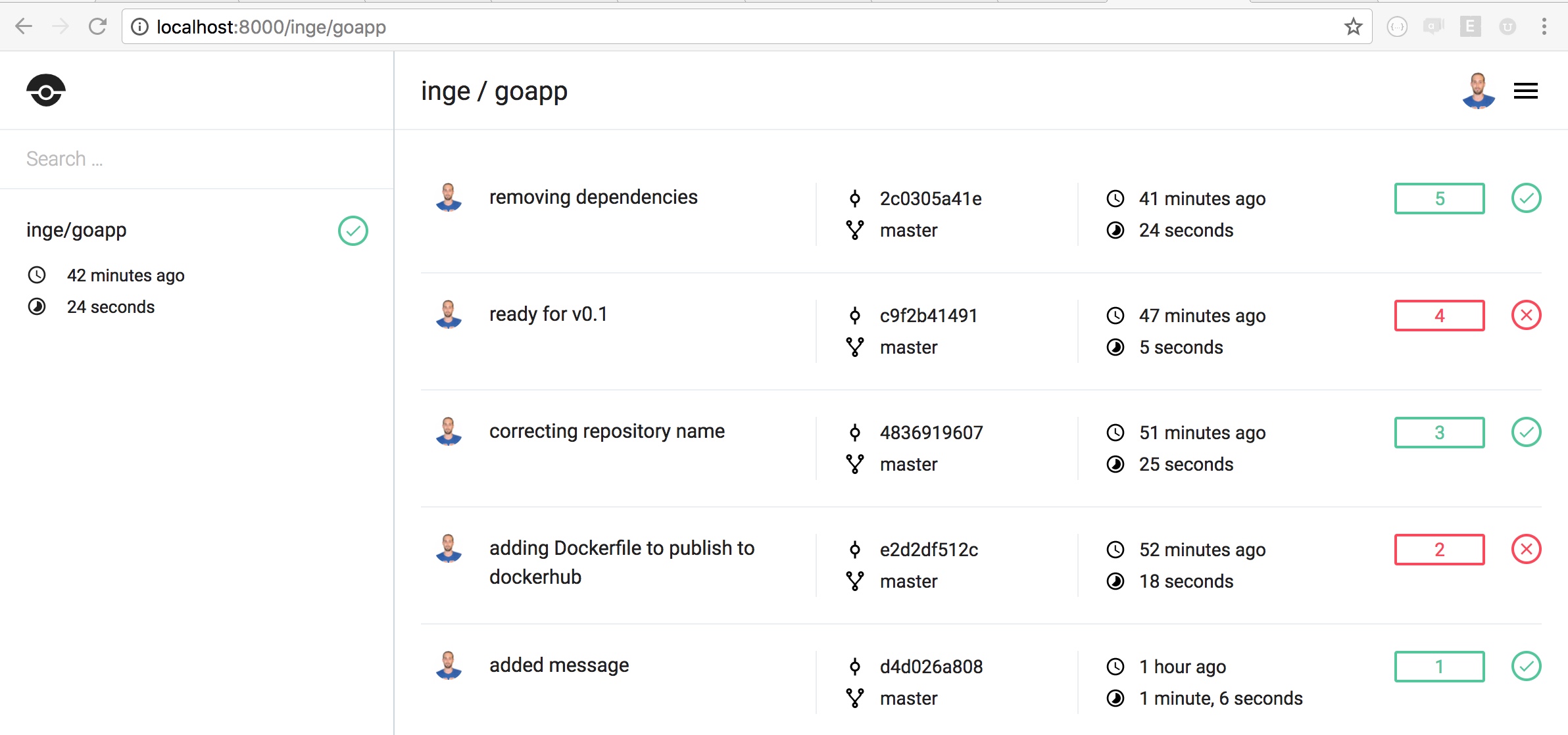
Task: Open build number 3 badge
Action: 1439,433
